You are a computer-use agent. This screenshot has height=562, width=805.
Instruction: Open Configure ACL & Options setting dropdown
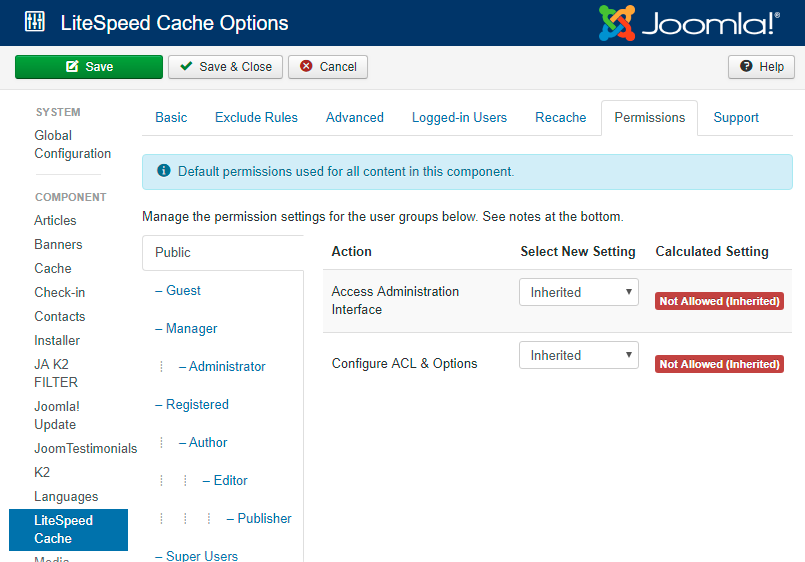point(579,355)
